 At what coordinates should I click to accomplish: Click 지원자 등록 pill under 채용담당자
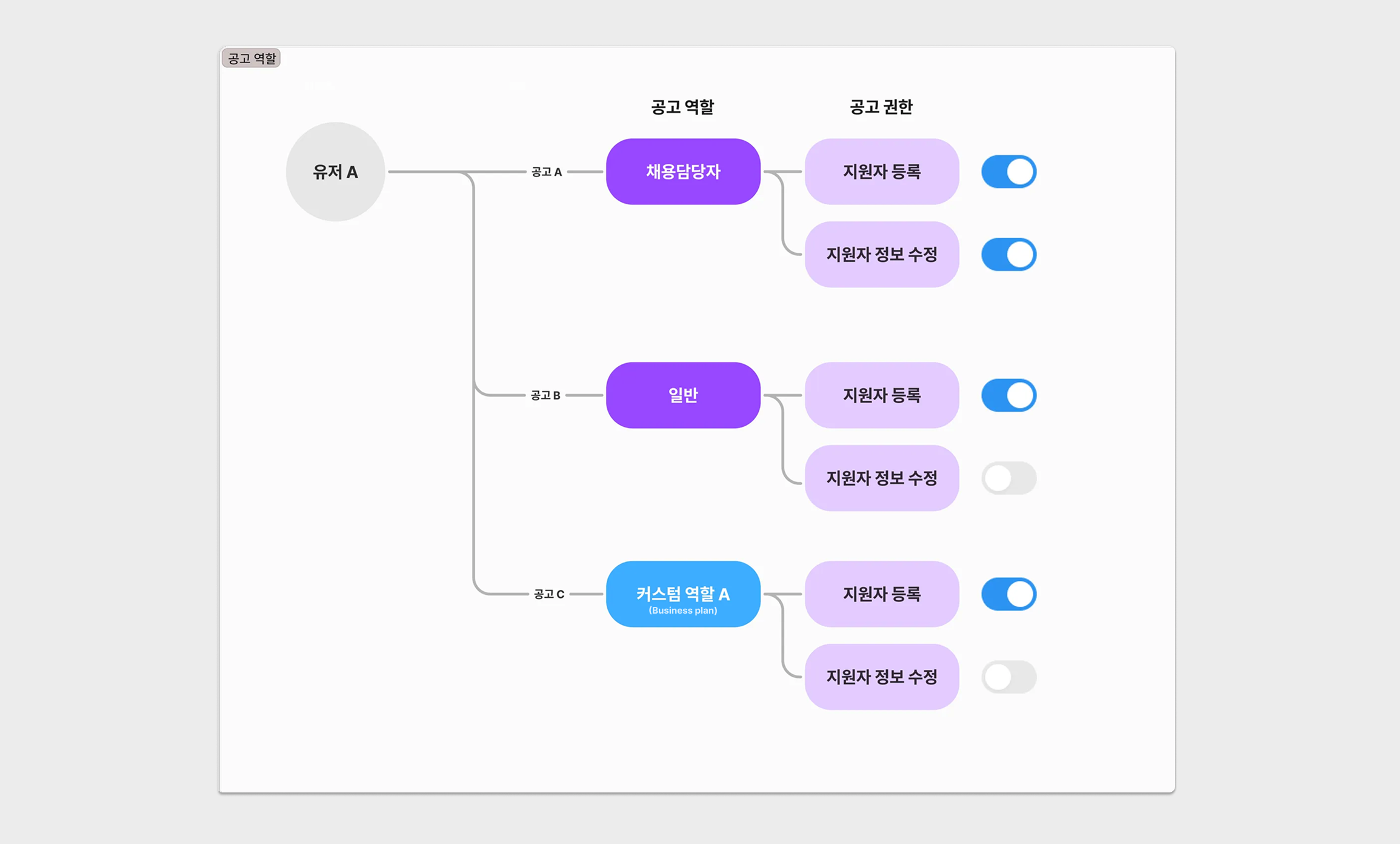tap(881, 172)
